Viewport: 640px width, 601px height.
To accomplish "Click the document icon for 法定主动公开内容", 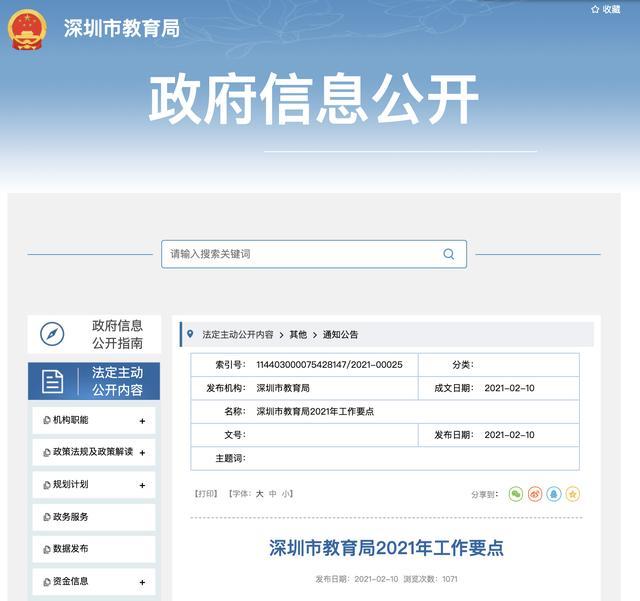I will tap(53, 382).
